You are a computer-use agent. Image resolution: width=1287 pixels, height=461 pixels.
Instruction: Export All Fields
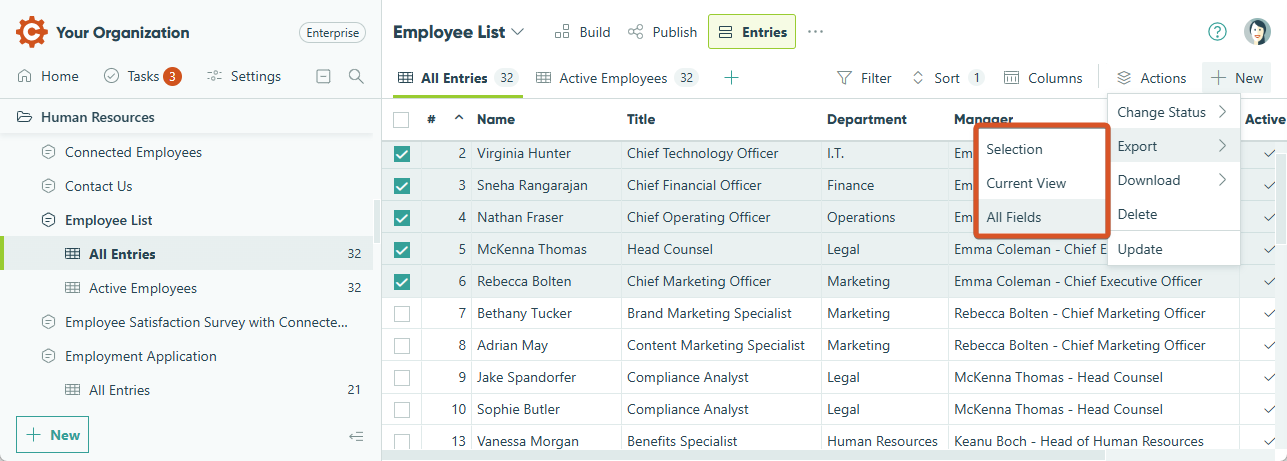click(1041, 217)
